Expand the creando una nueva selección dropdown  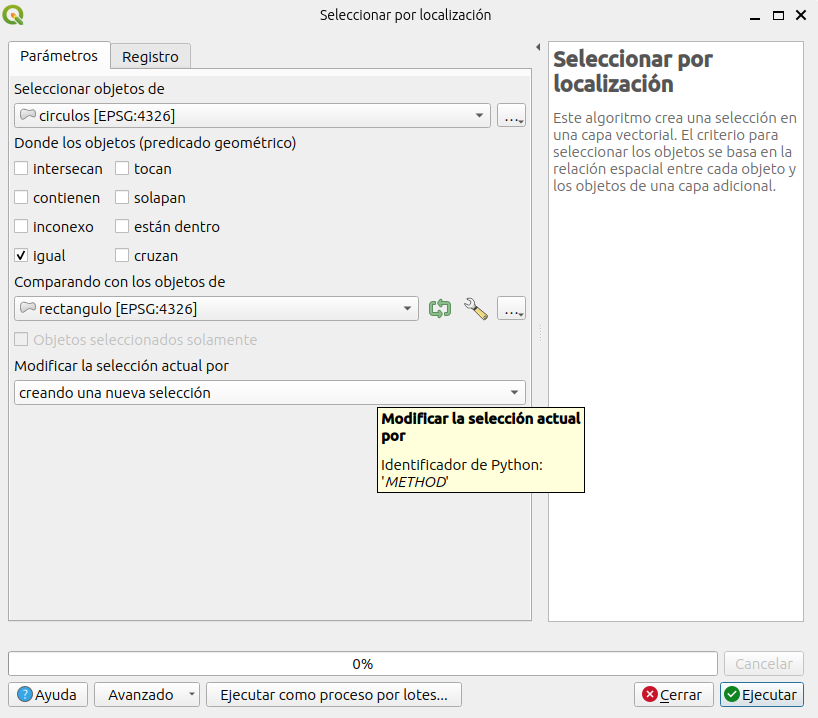click(270, 393)
